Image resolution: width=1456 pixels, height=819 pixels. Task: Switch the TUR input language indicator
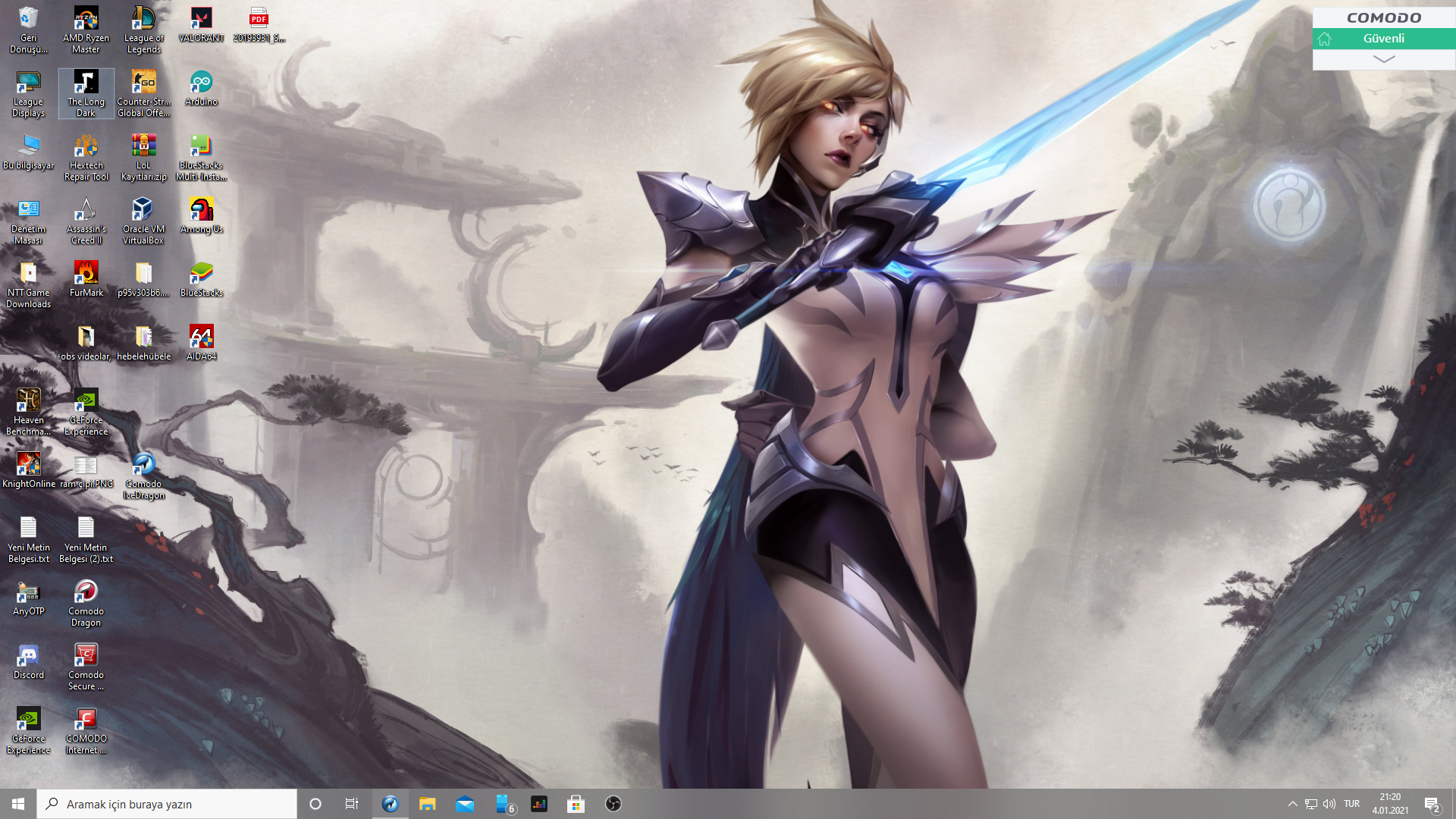click(1351, 804)
